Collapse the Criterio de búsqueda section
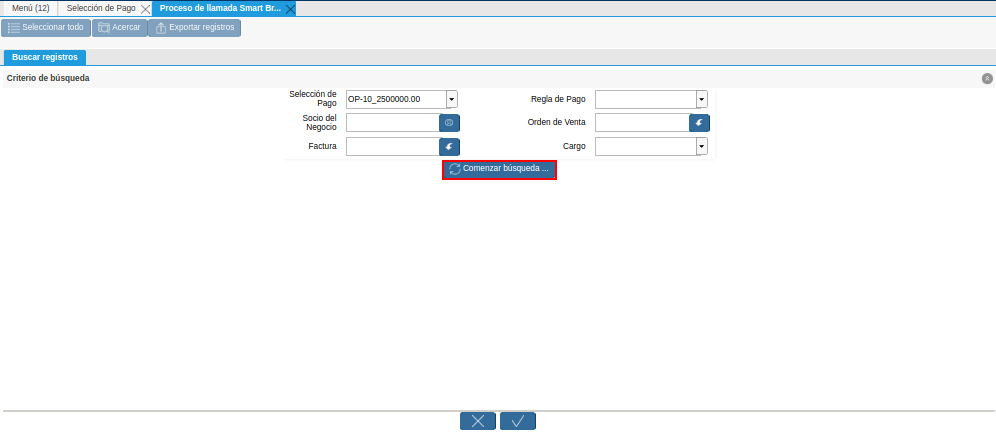 pos(987,79)
